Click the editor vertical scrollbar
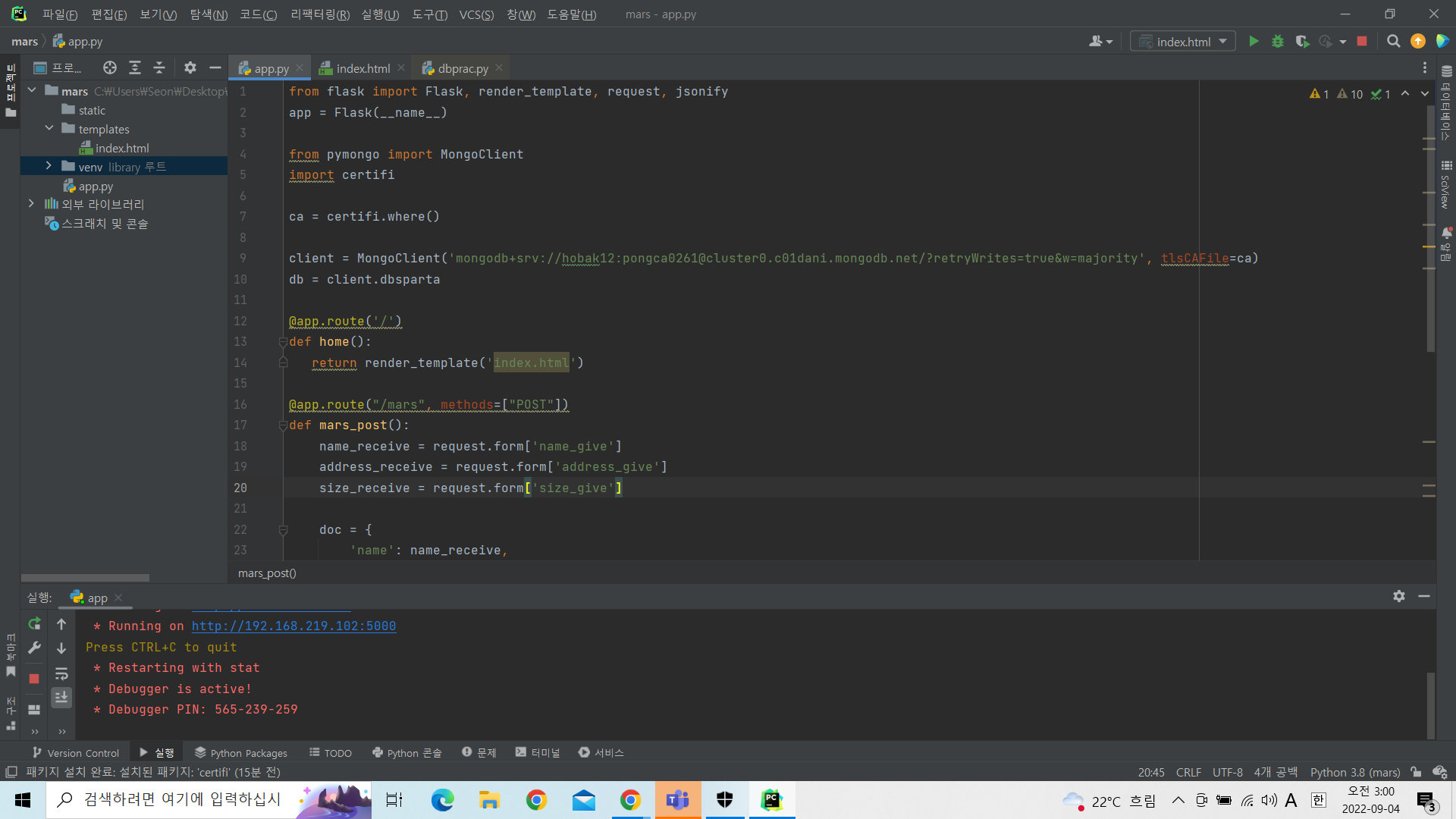The image size is (1456, 819). point(1430,227)
